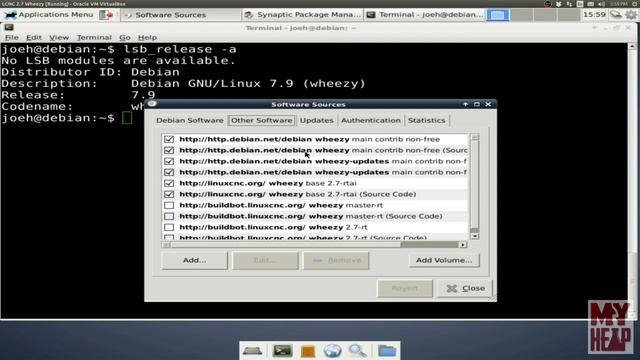Switch to Terminal taskbar window button
The height and width of the screenshot is (360, 640).
click(424, 15)
